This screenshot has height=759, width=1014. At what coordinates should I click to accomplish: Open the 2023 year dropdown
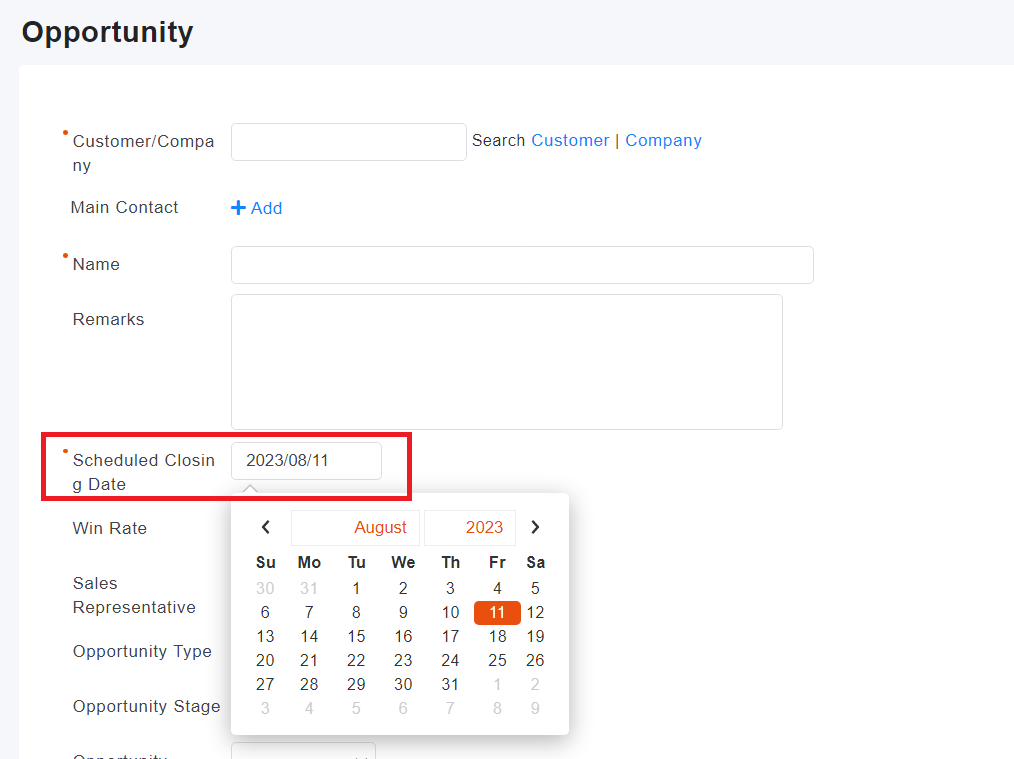coord(470,527)
